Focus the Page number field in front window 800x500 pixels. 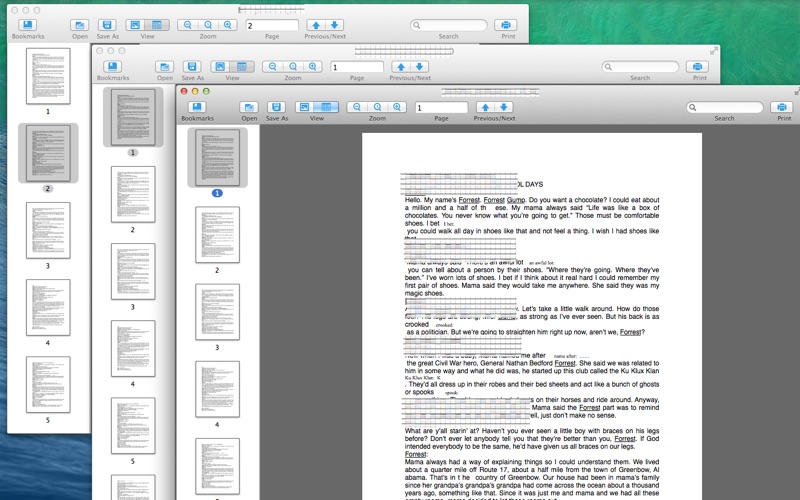441,108
